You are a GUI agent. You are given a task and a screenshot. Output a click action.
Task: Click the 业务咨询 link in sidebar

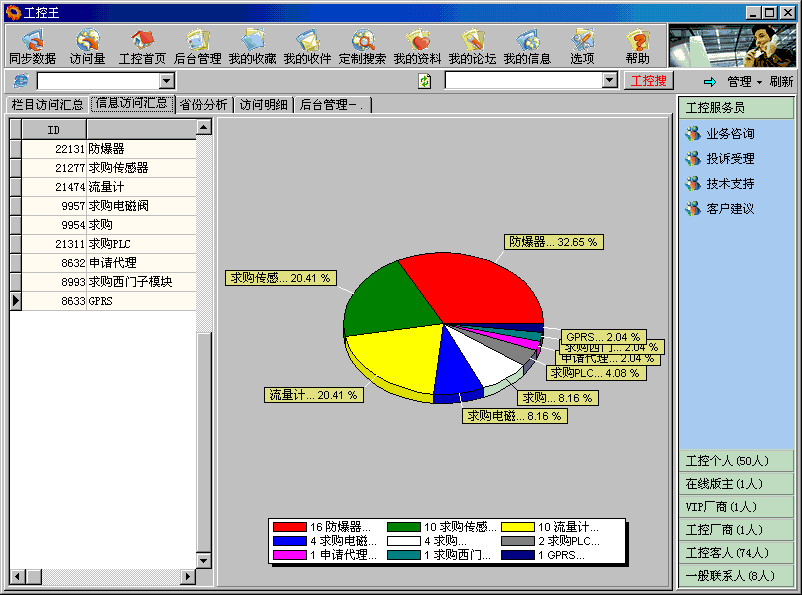pos(730,134)
